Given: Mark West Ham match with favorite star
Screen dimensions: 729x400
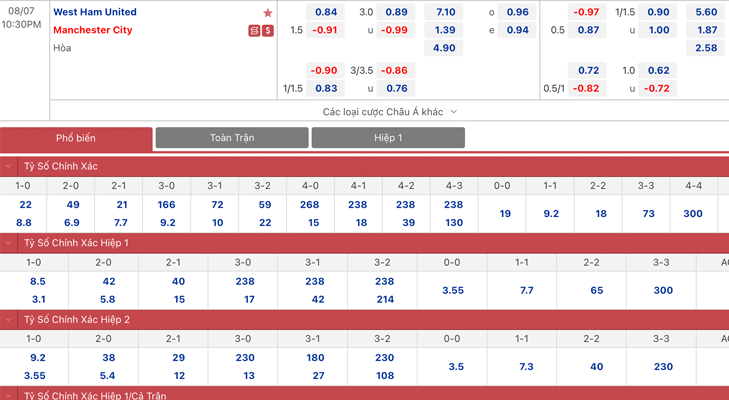Looking at the screenshot, I should [x=268, y=13].
